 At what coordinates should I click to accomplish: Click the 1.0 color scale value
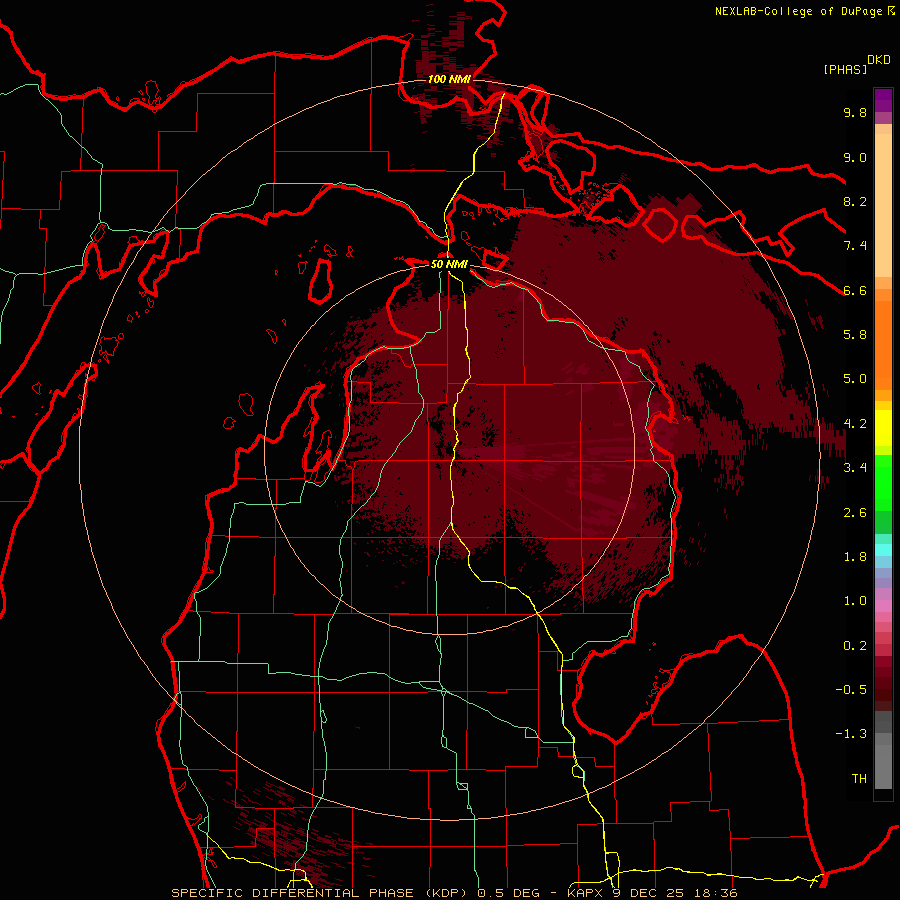pyautogui.click(x=855, y=601)
